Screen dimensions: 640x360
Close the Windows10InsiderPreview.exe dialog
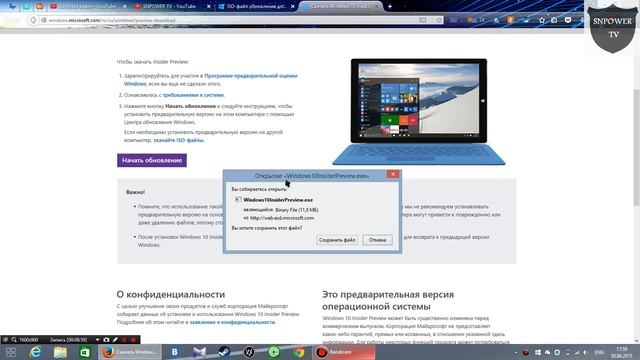(393, 174)
